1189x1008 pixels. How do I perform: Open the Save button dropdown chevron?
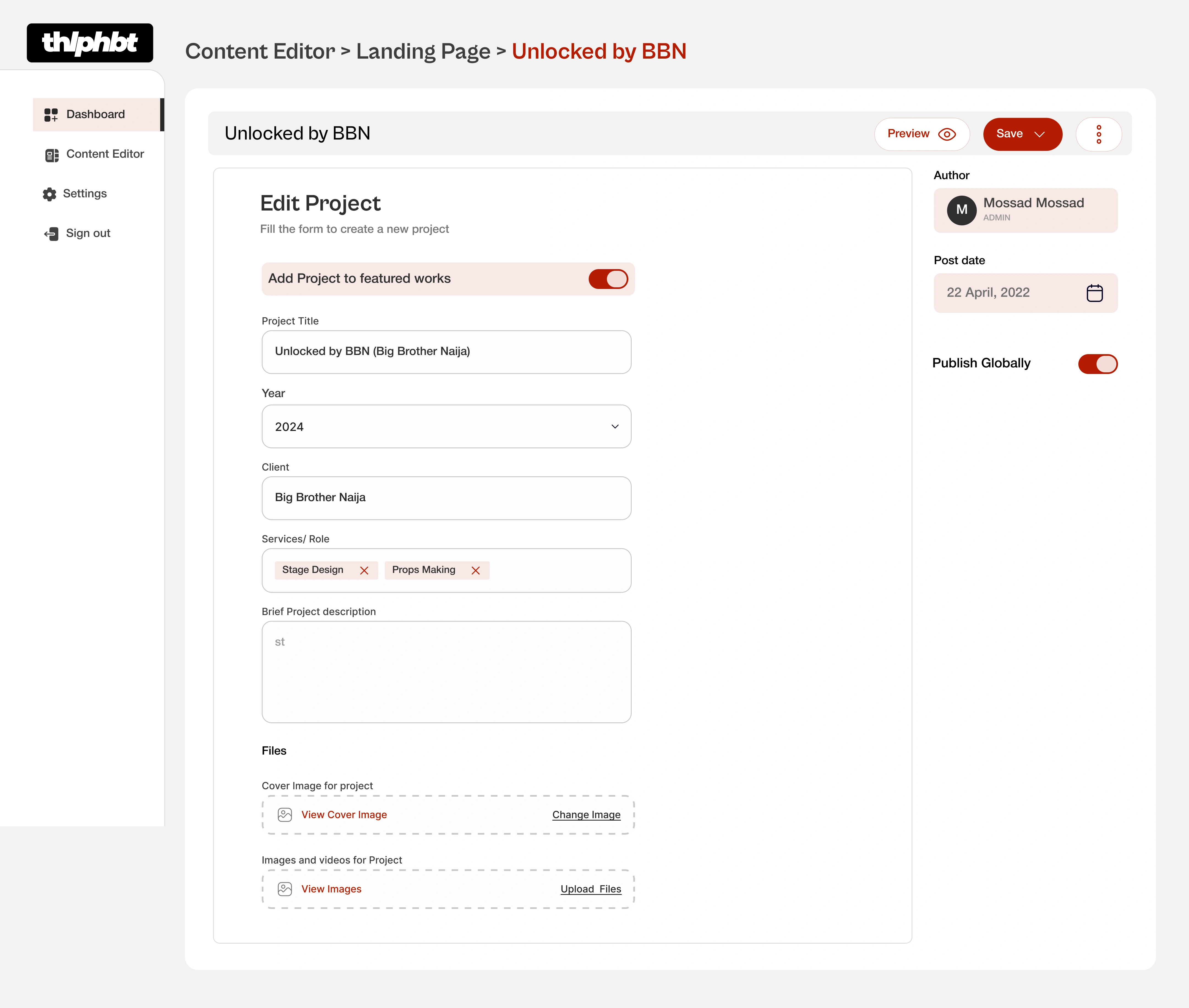point(1040,134)
